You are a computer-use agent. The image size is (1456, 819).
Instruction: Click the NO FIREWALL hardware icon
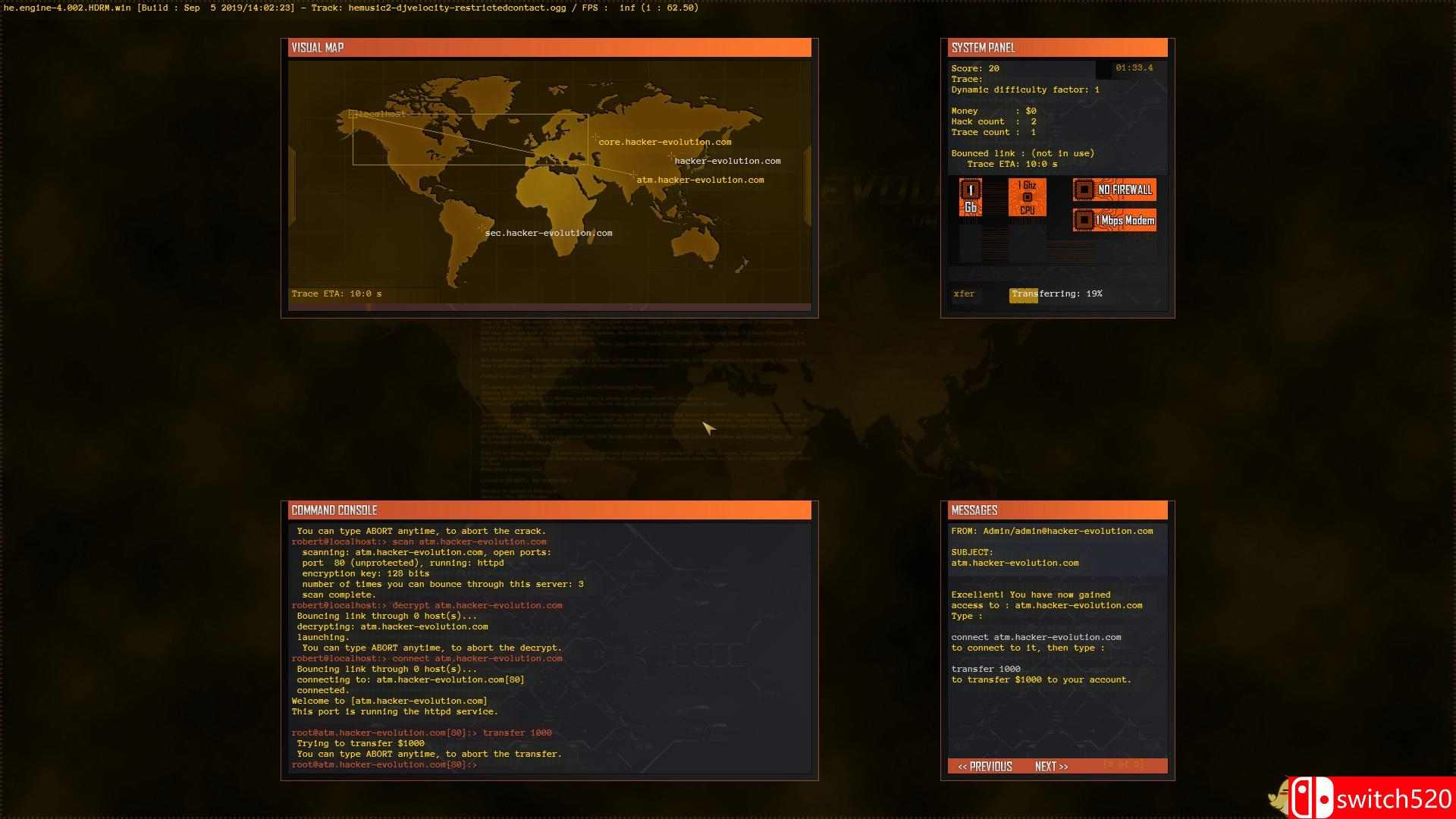click(1114, 190)
